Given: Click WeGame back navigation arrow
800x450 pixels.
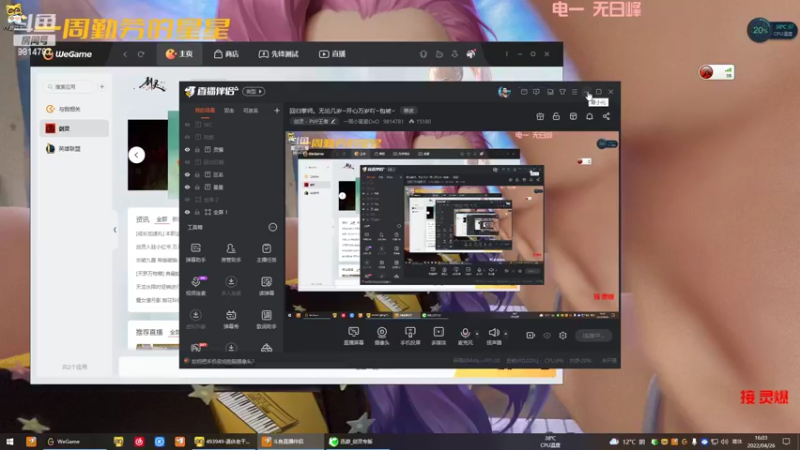Looking at the screenshot, I should [125, 54].
